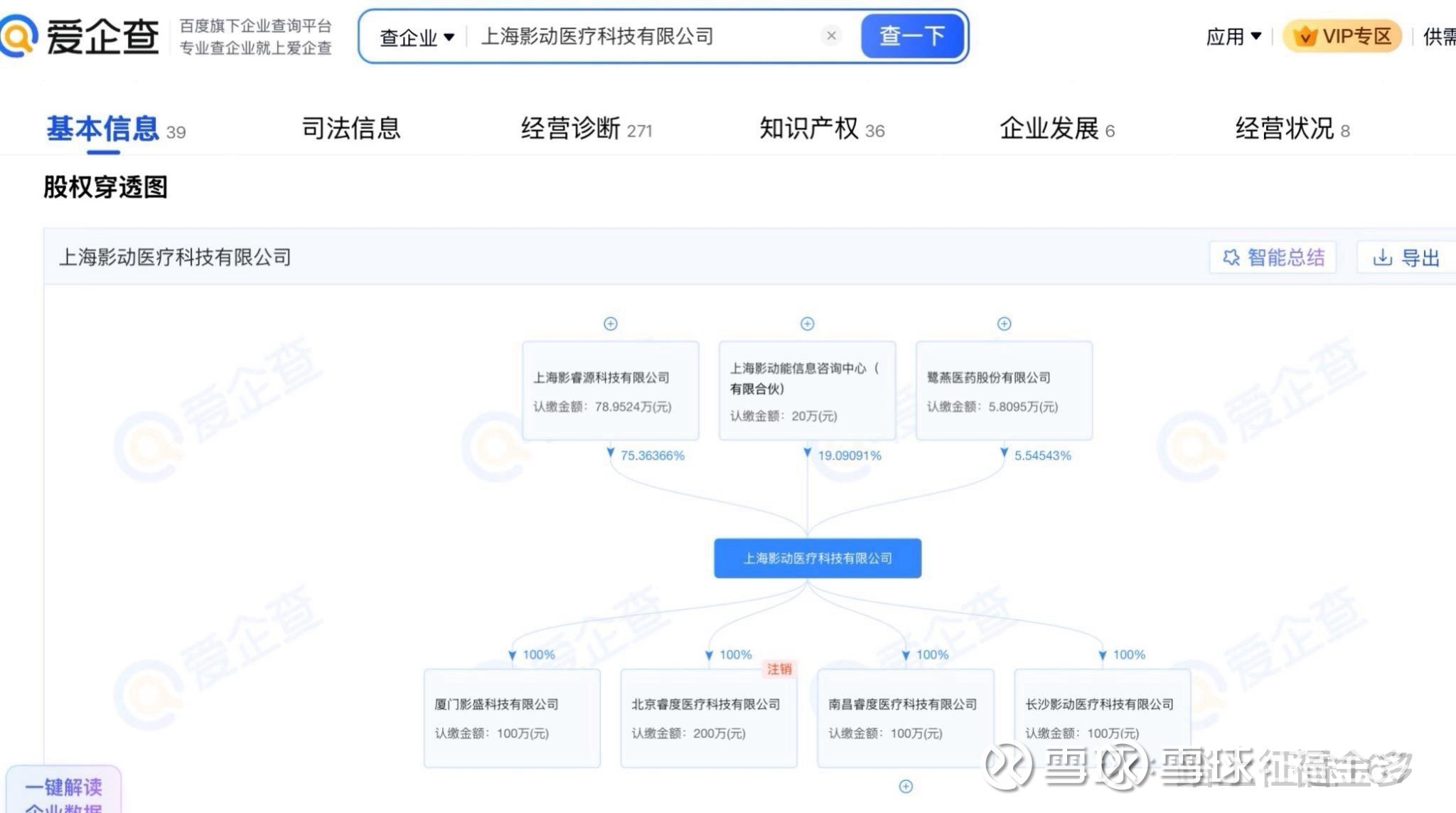
Task: Open the 北京睿度医疗科技有限公司 card marked 注销
Action: tap(708, 717)
